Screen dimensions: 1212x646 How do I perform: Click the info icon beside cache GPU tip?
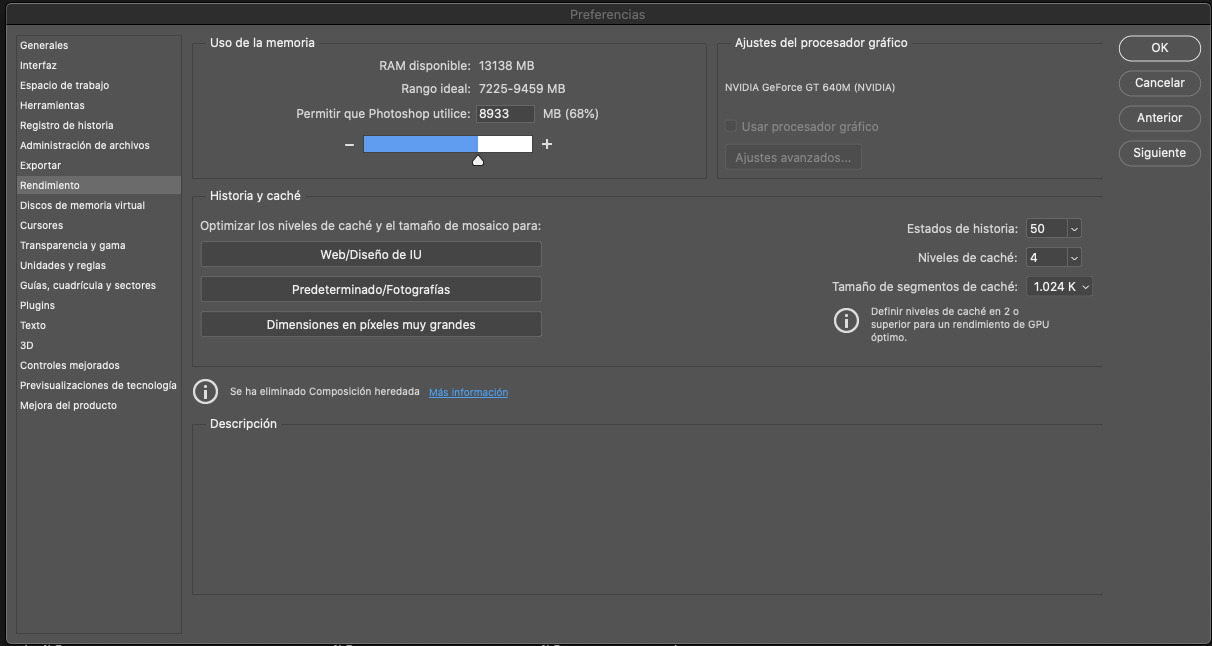click(846, 320)
